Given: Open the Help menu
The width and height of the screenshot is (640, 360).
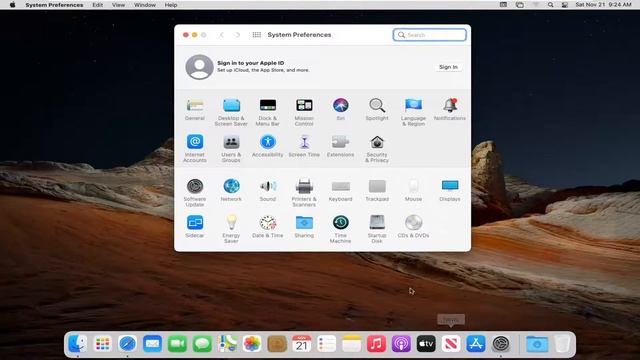Looking at the screenshot, I should click(x=171, y=5).
